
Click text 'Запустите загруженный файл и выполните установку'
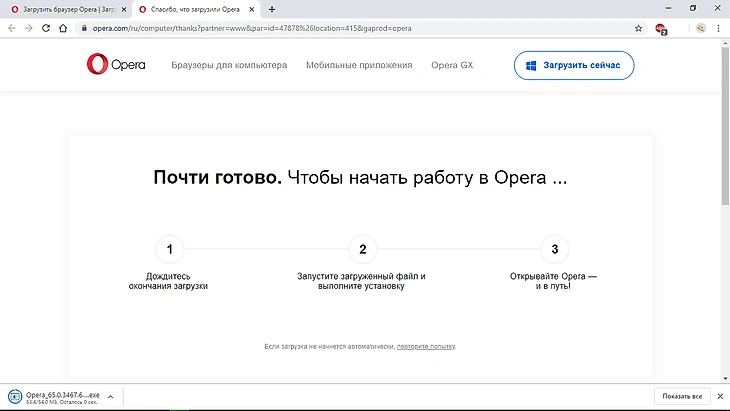click(361, 281)
